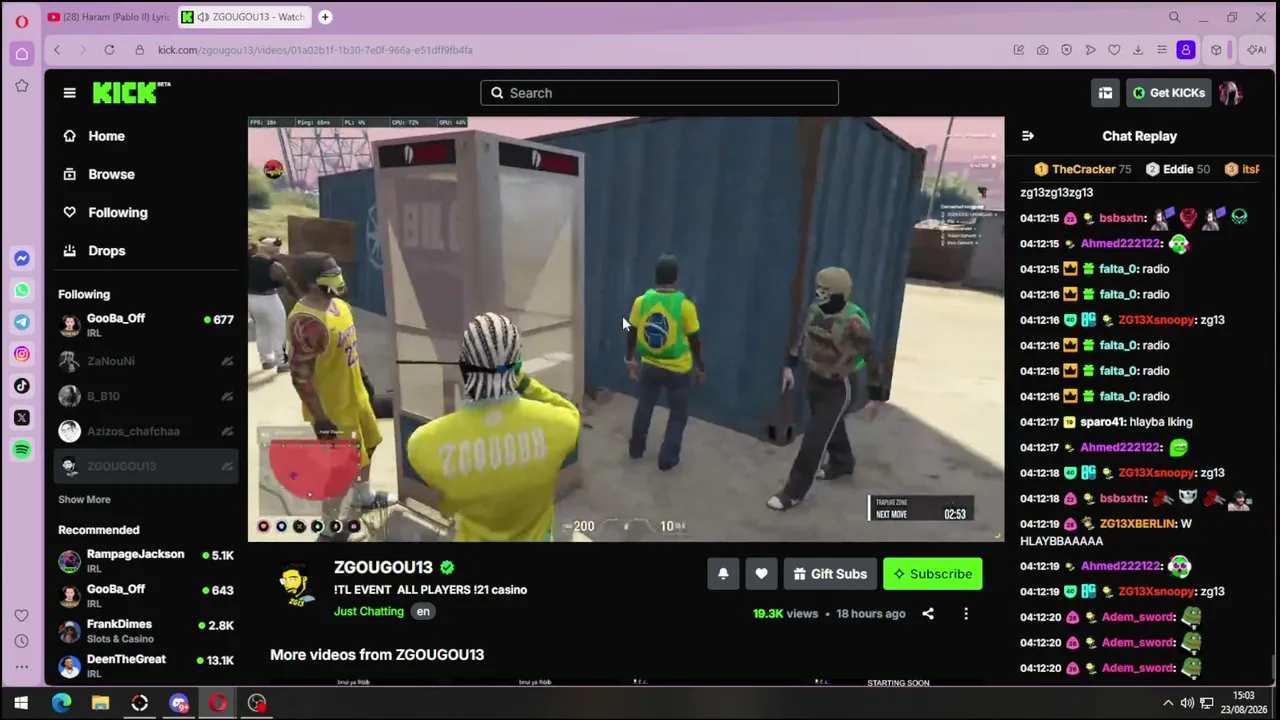Share the video using the share icon
Viewport: 1280px width, 720px height.
[928, 614]
